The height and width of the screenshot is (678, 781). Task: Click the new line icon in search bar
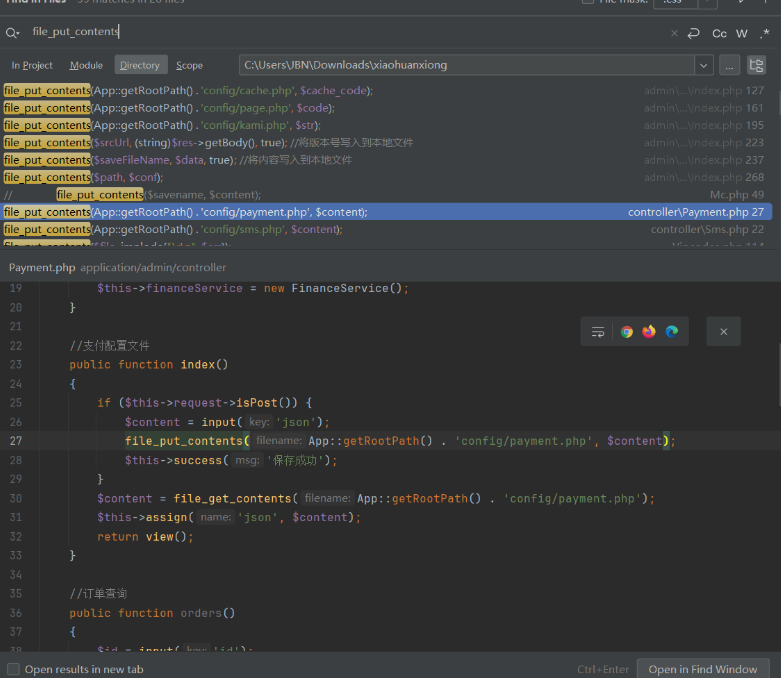(x=693, y=33)
